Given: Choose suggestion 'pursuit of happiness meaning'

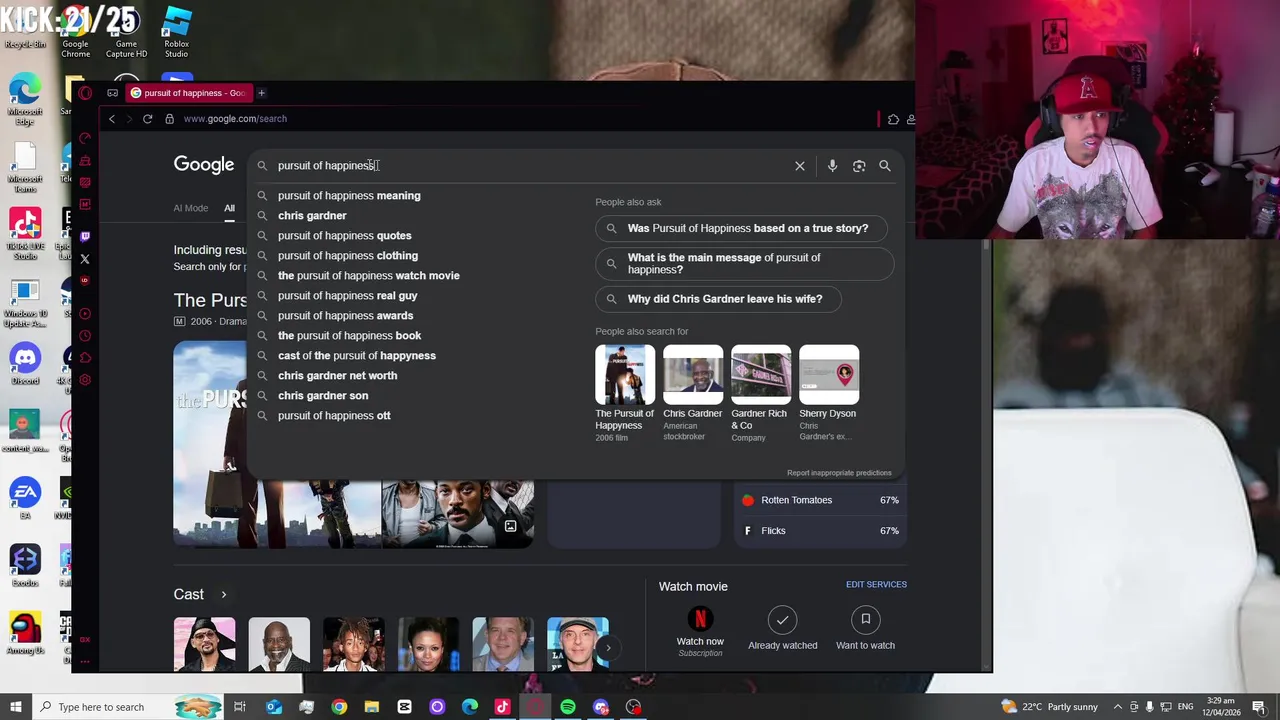Looking at the screenshot, I should coord(349,196).
